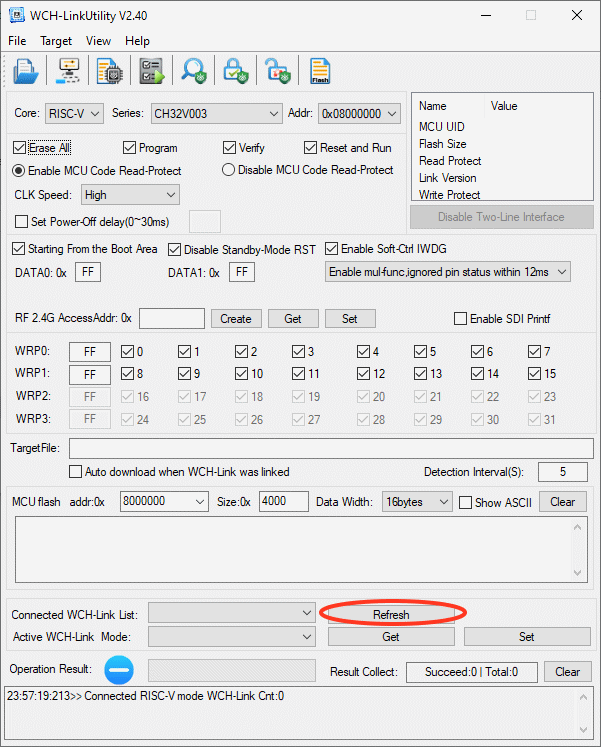Screen dimensions: 601x747
Task: Click the read Flash toolbar icon
Action: click(320, 71)
